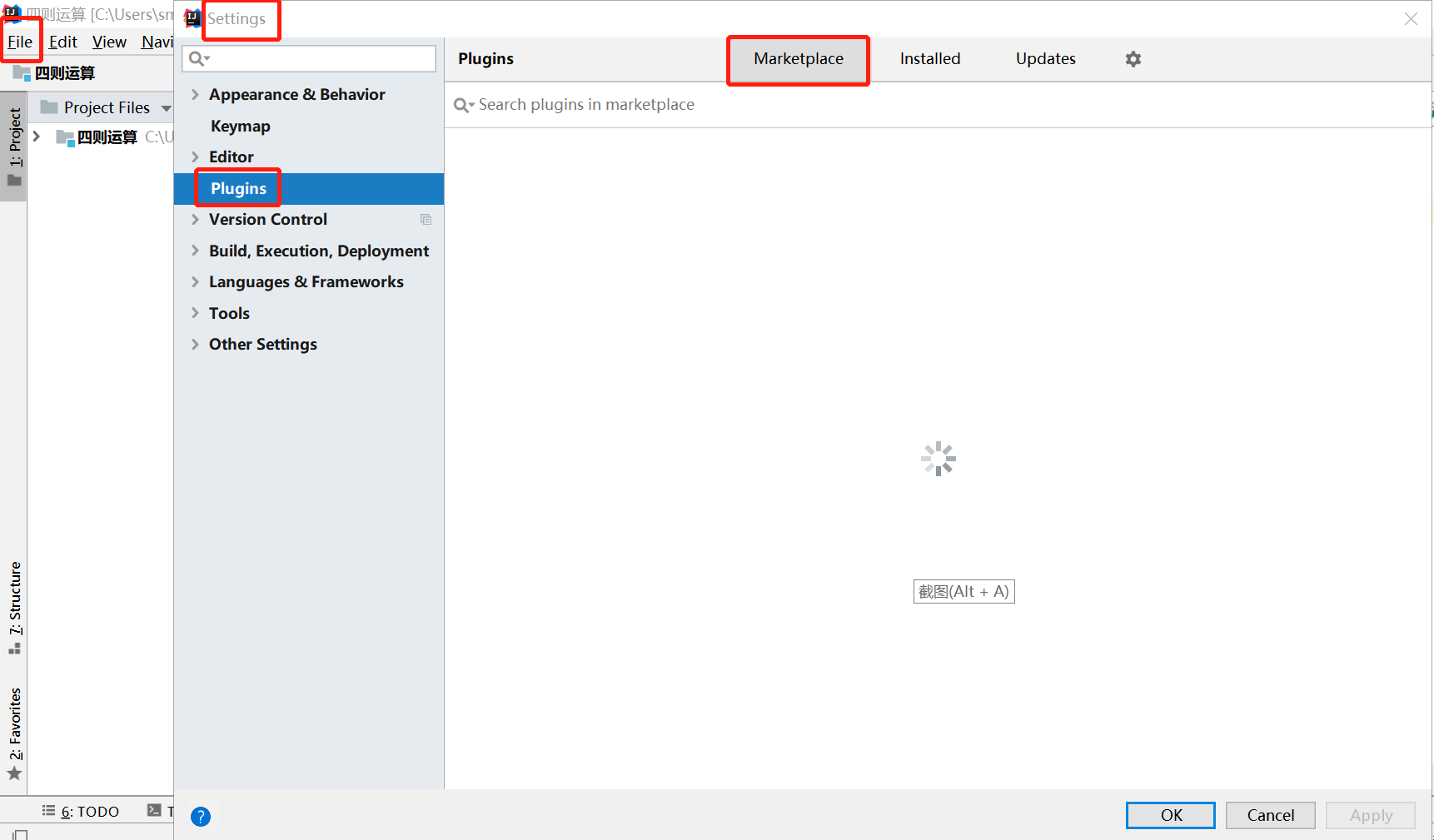Click the settings search input field
The image size is (1434, 840).
pyautogui.click(x=309, y=58)
